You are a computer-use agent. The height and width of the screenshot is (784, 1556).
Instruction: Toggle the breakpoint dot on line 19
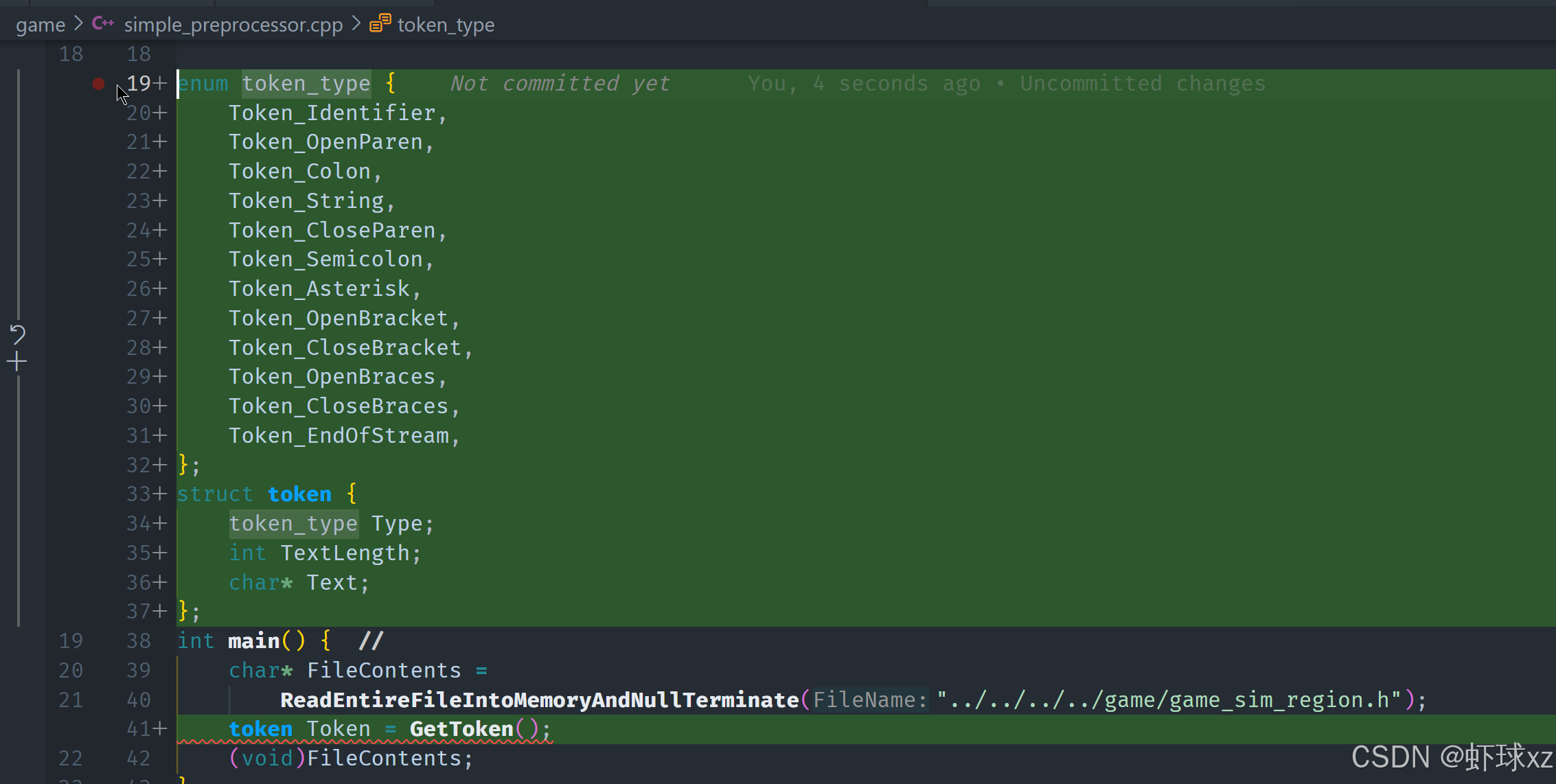click(98, 84)
